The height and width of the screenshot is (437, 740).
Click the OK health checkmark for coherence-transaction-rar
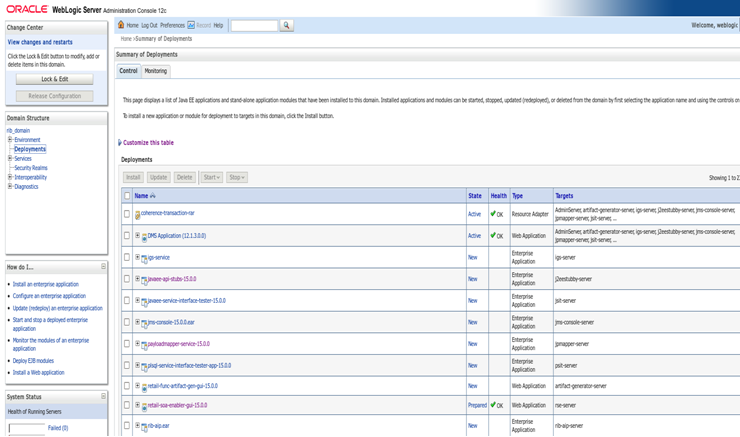[x=493, y=214]
